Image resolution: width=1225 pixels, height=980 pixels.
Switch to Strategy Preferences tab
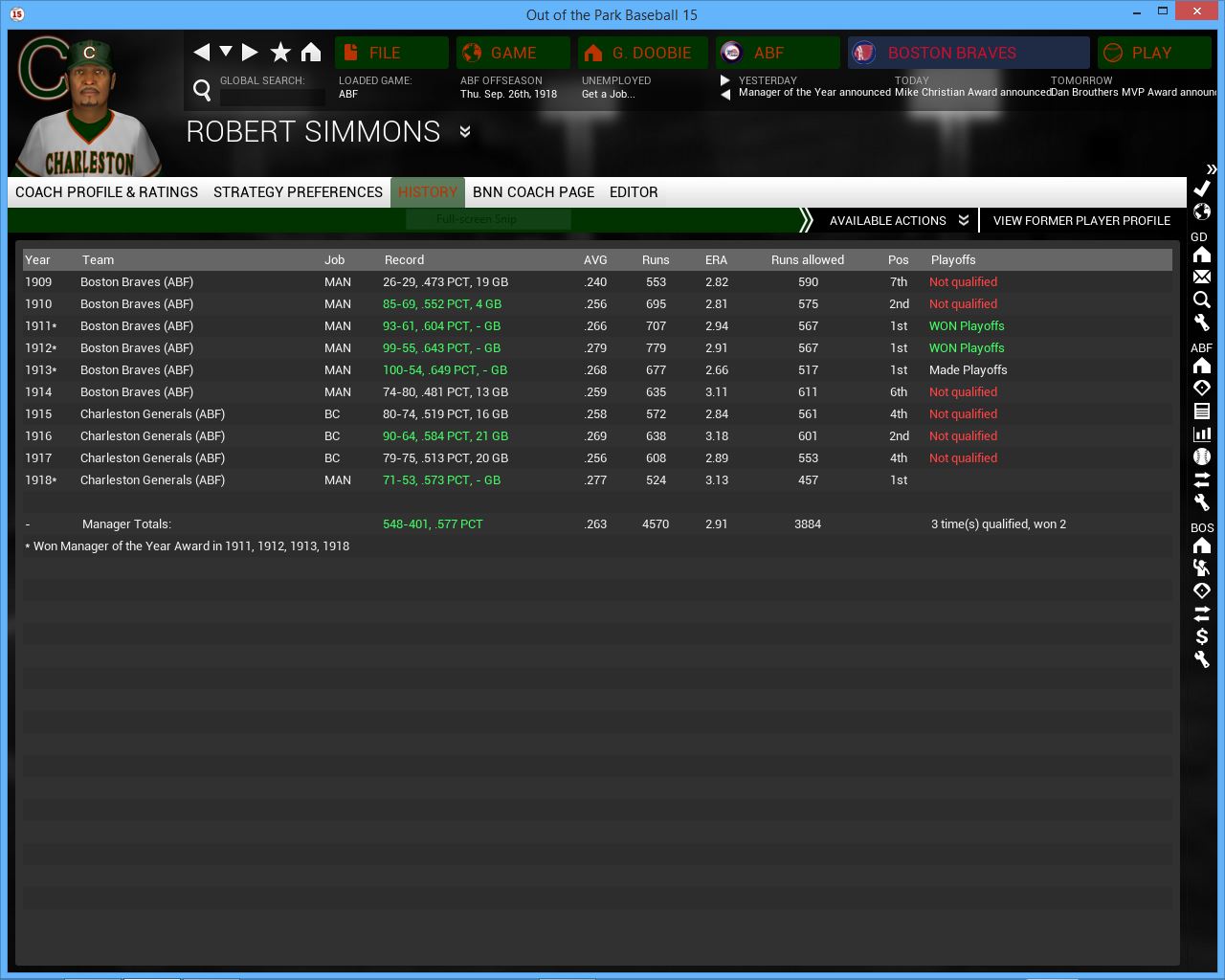coord(298,192)
